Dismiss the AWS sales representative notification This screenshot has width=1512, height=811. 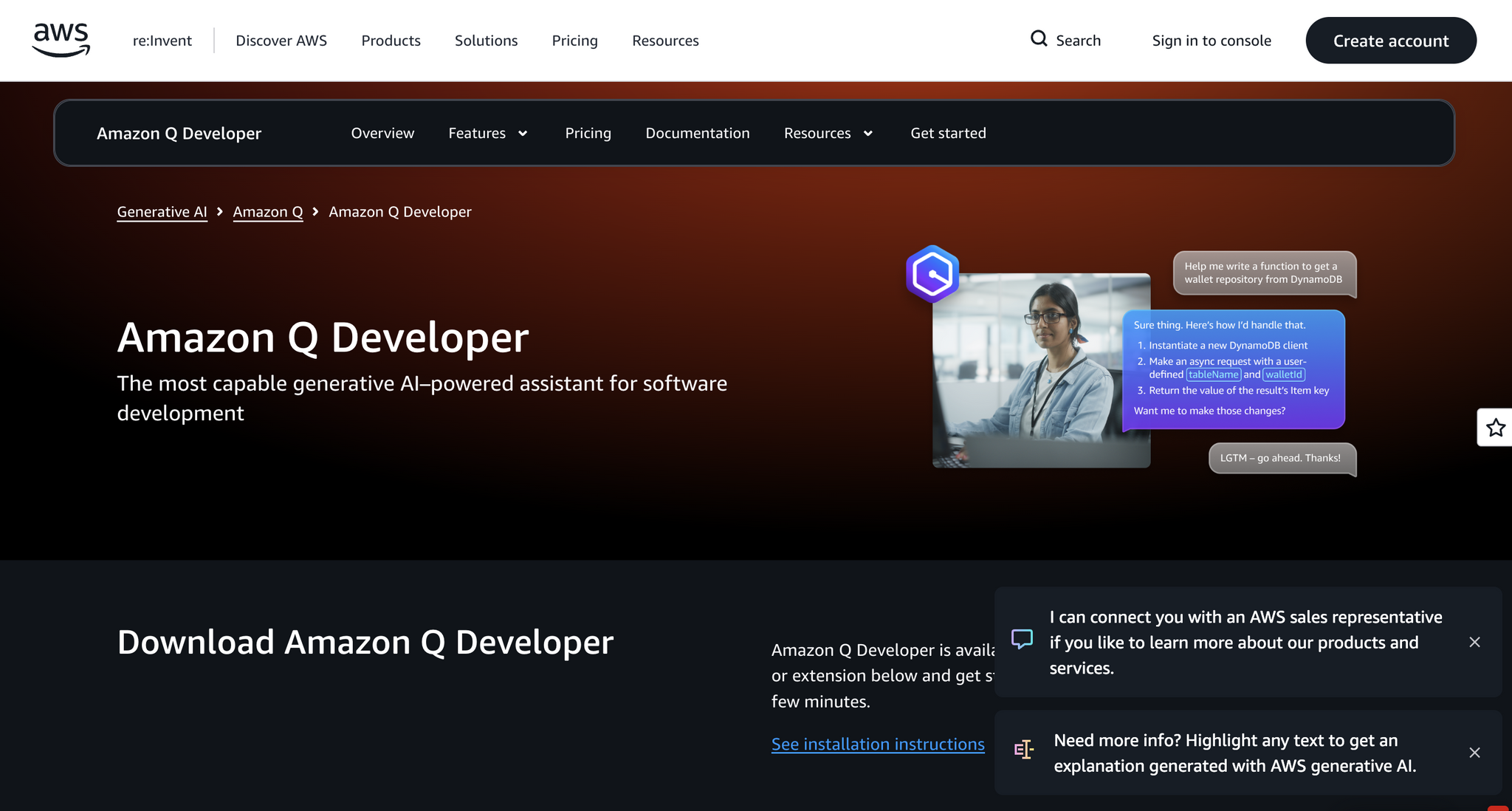pos(1474,642)
